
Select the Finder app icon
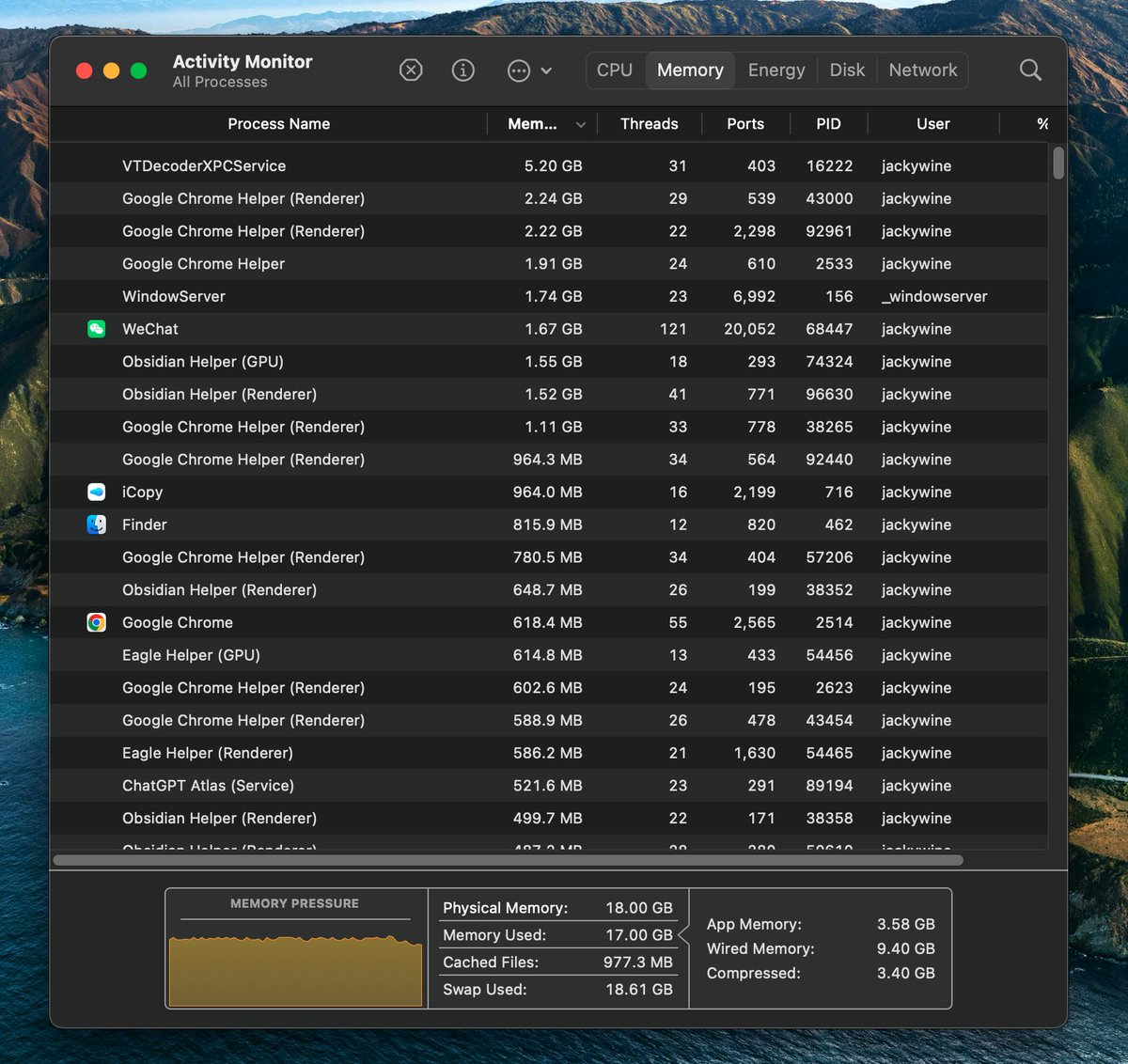pyautogui.click(x=96, y=524)
